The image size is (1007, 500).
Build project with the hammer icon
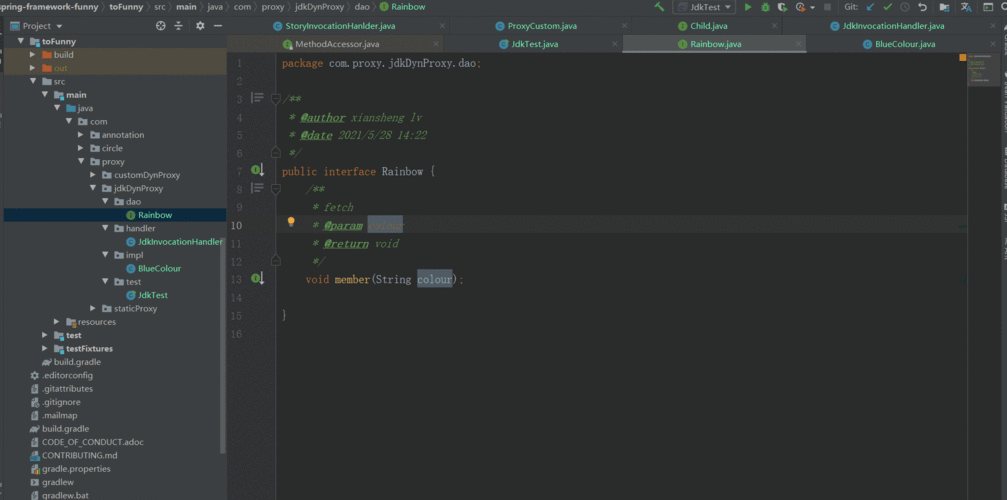pyautogui.click(x=659, y=7)
